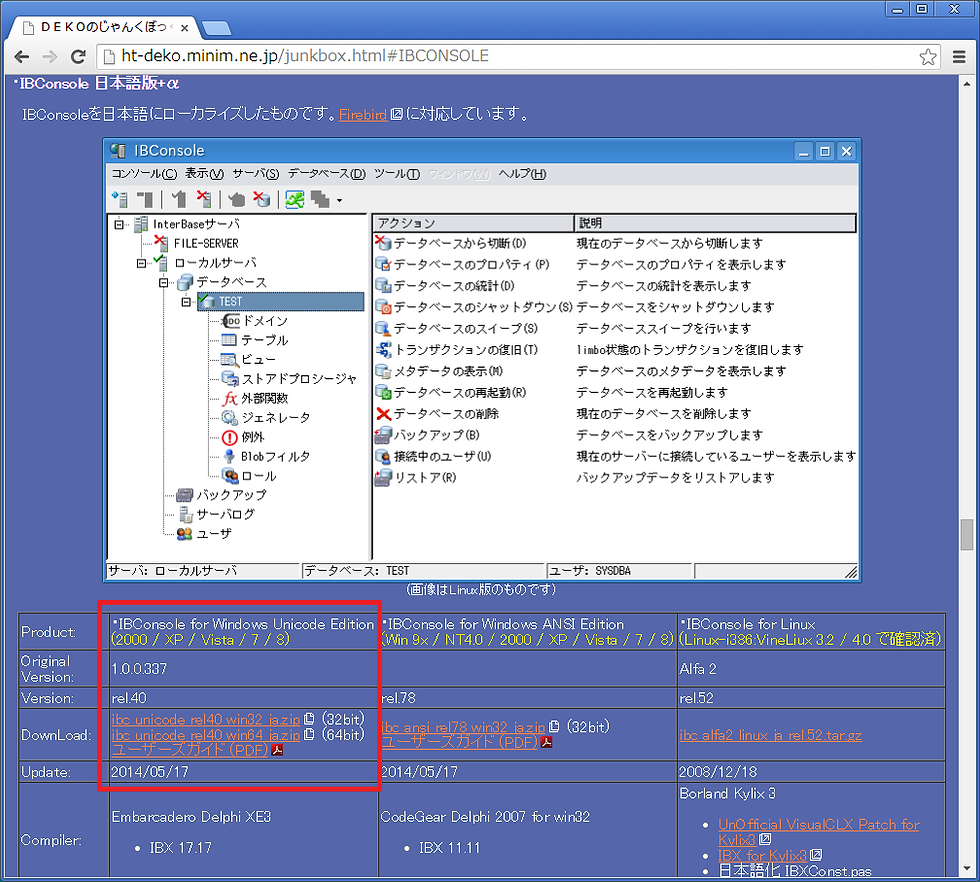Bookmark the page with the star icon

tap(928, 56)
